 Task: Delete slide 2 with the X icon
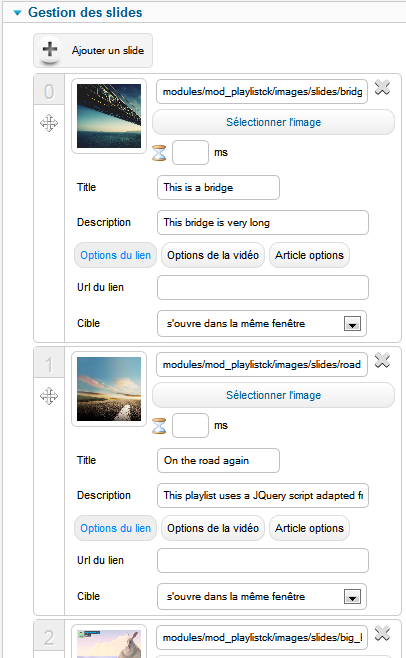382,633
